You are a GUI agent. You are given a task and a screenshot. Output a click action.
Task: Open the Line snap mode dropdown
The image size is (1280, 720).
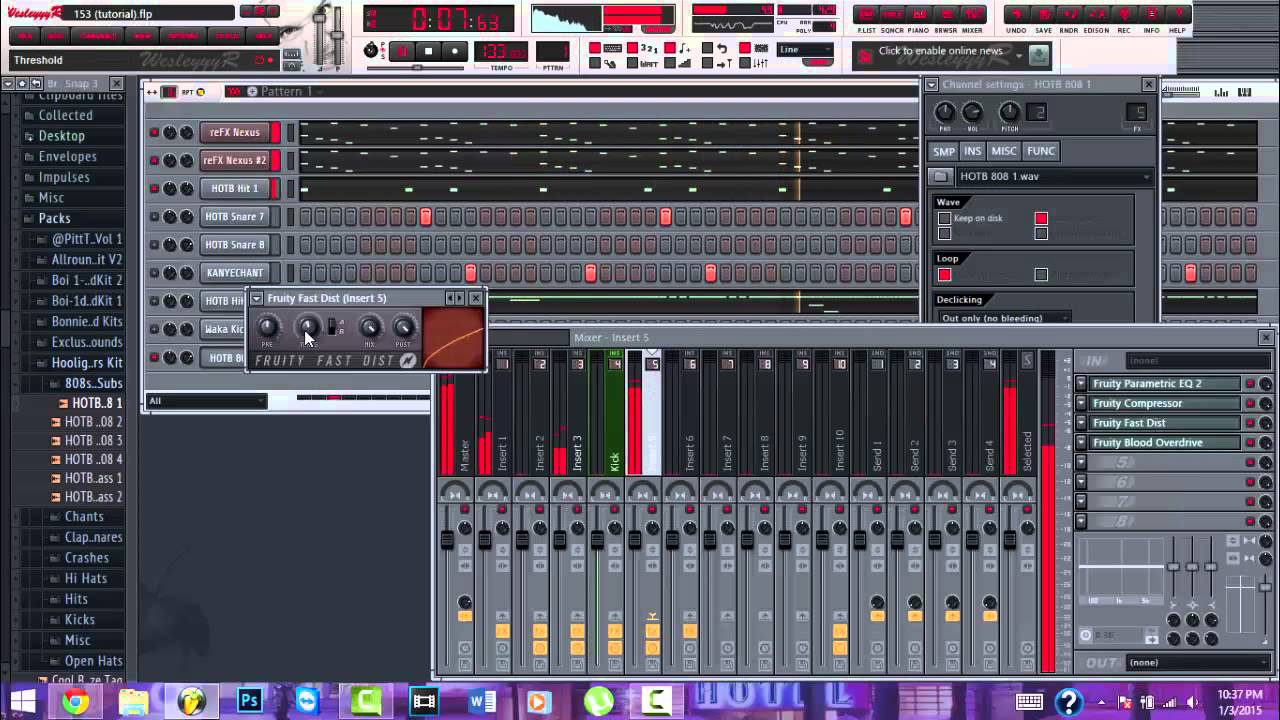806,49
